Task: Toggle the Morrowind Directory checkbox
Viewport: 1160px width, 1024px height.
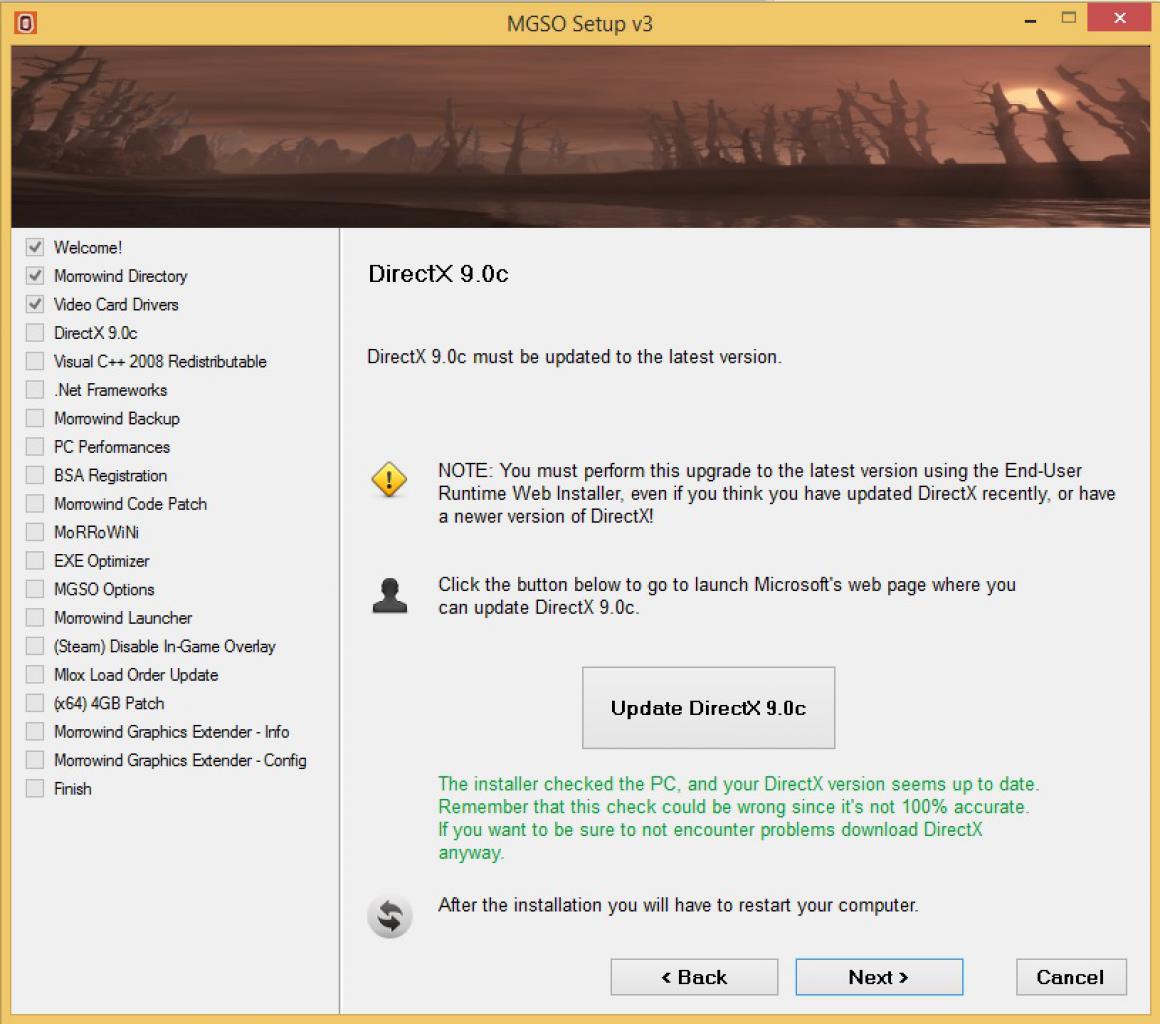Action: coord(35,275)
